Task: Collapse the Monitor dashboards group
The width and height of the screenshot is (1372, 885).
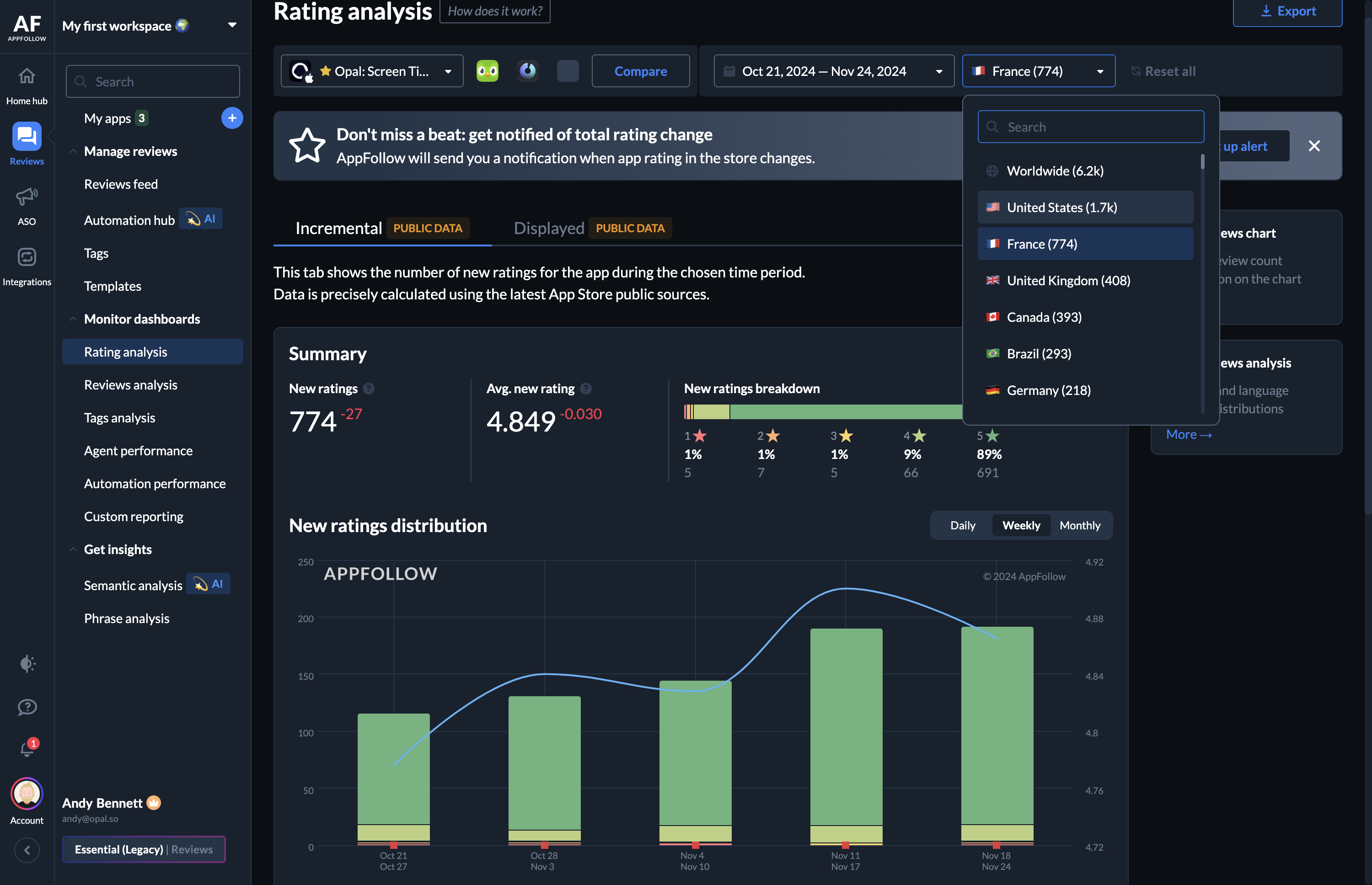Action: [x=72, y=319]
